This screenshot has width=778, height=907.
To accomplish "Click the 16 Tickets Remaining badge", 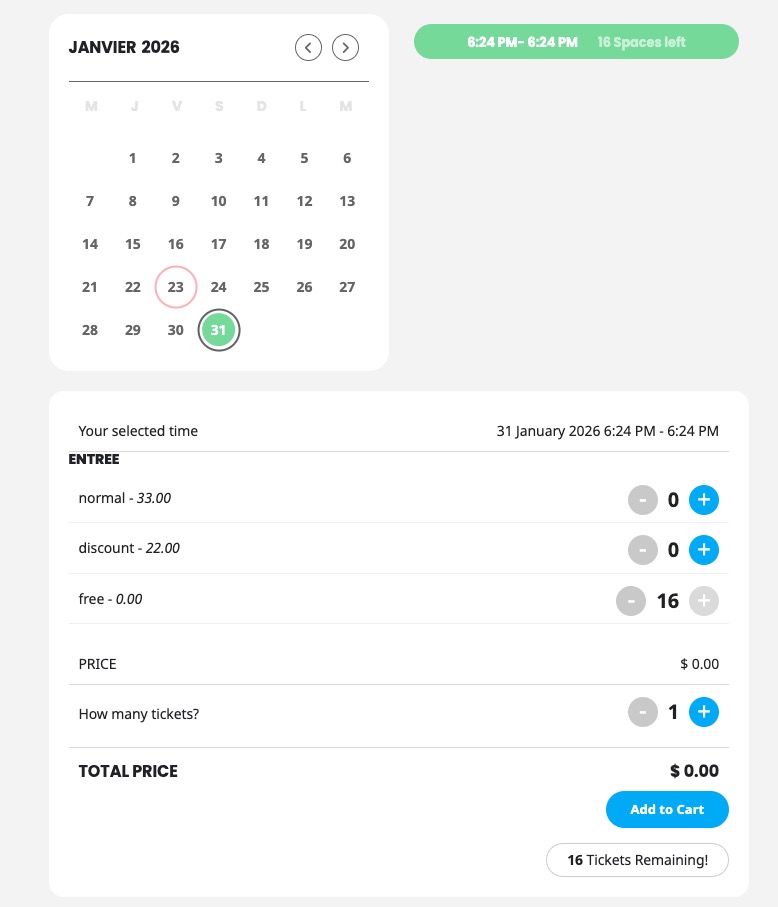I will (x=637, y=860).
